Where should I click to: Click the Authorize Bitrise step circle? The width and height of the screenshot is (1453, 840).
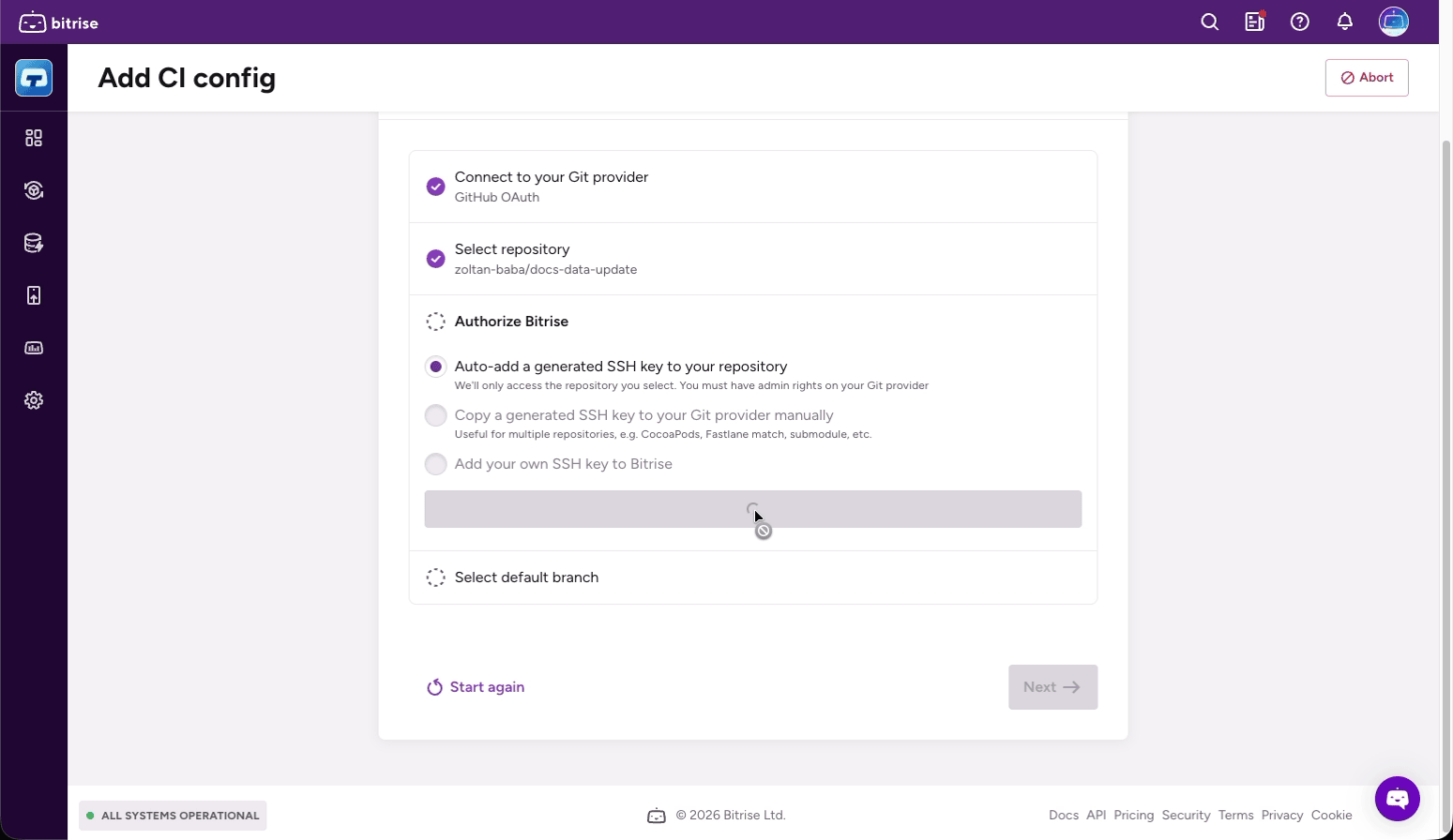tap(435, 322)
